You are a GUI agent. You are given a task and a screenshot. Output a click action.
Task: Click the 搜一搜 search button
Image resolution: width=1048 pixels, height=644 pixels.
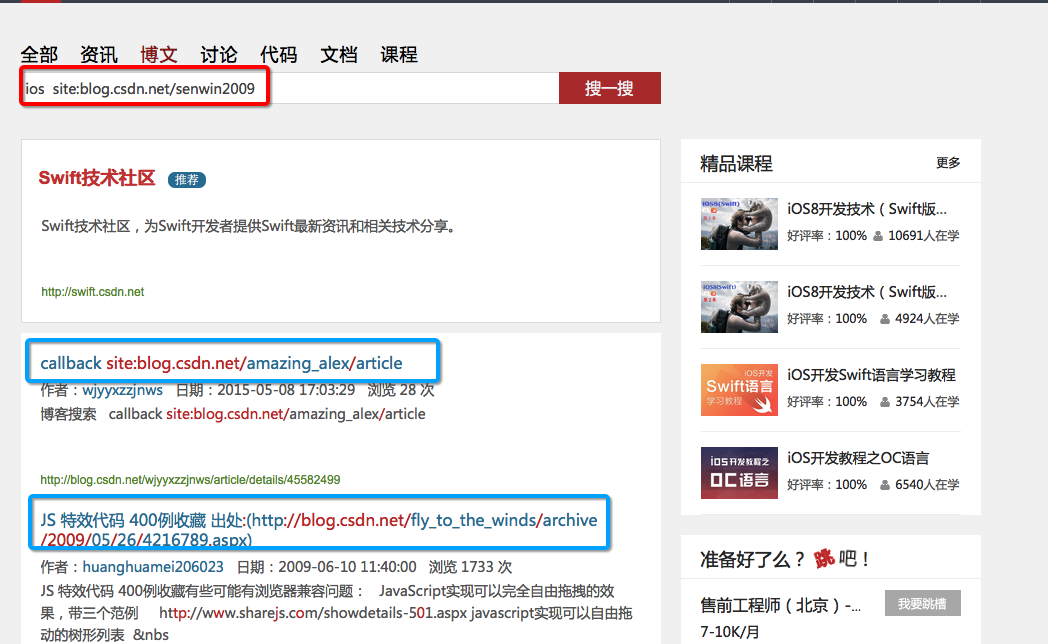tap(610, 88)
